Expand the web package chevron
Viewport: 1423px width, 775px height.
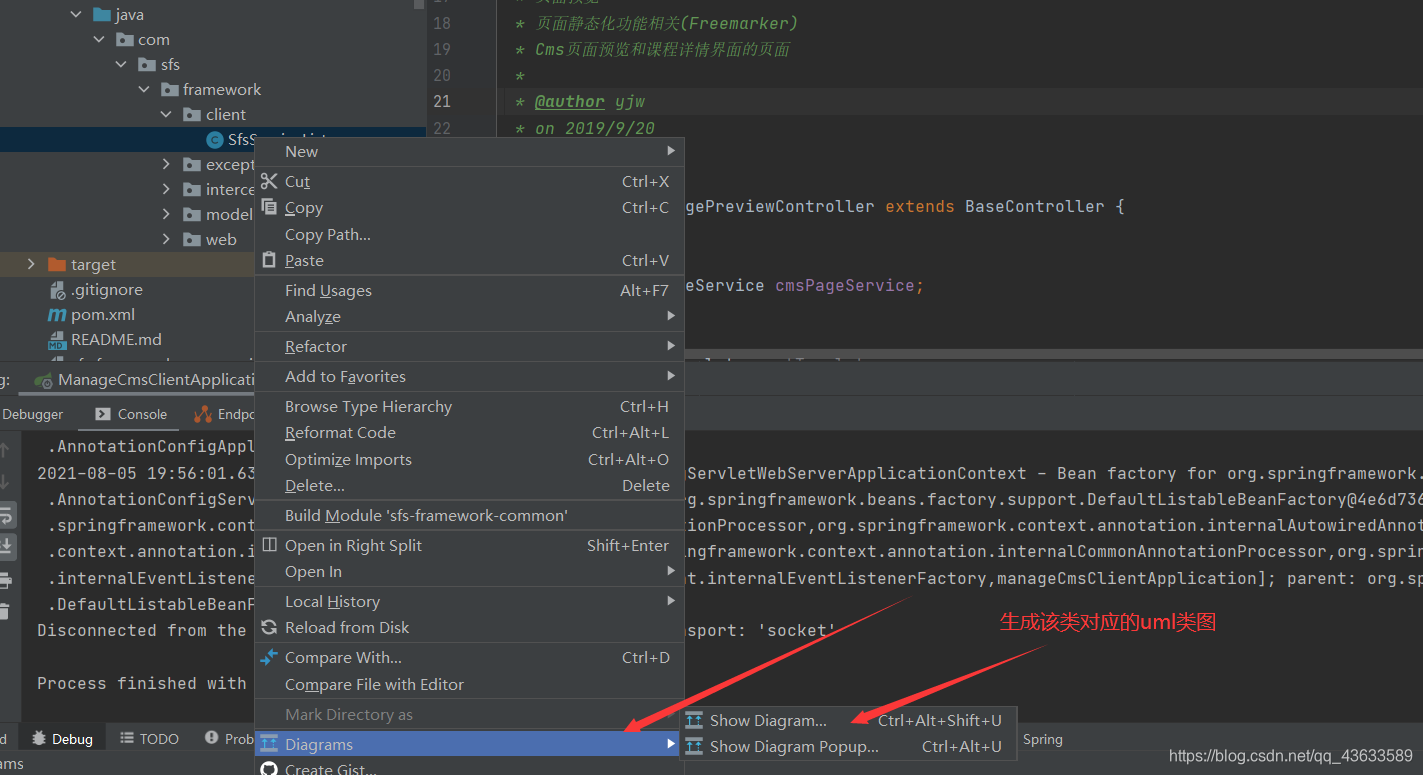point(166,239)
